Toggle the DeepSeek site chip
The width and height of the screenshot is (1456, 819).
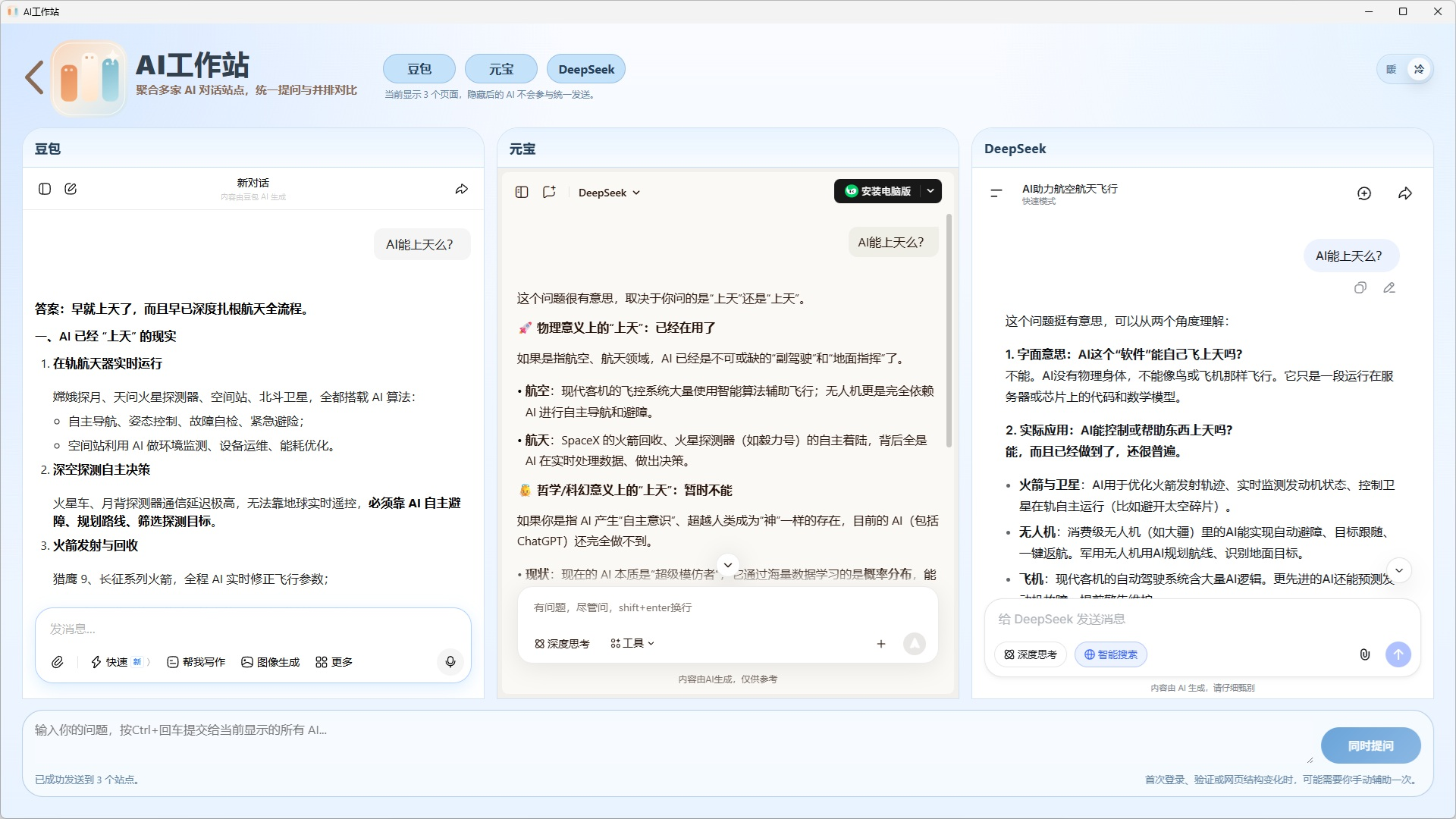(586, 69)
